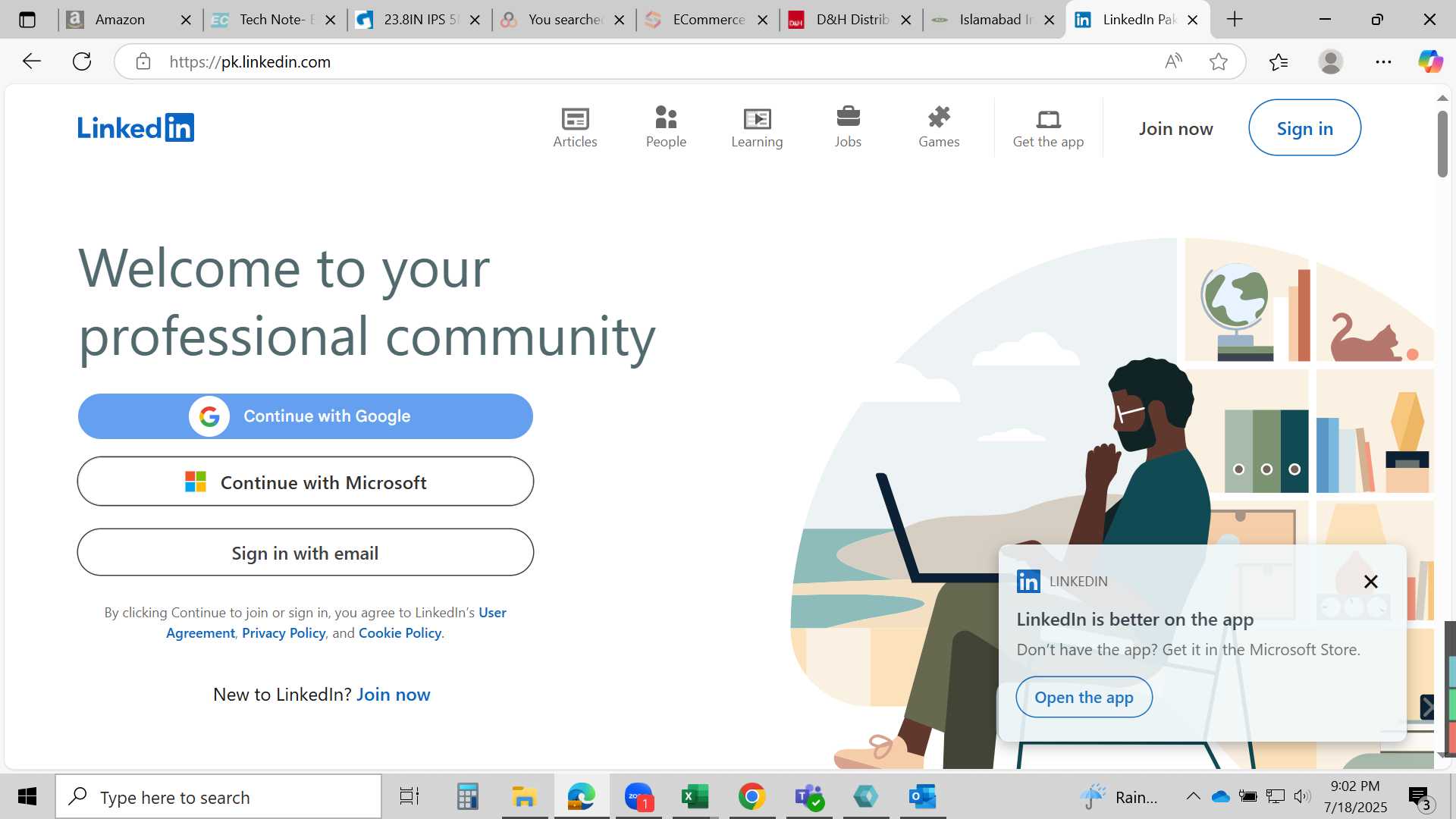The height and width of the screenshot is (819, 1456).
Task: Open the browser profile avatar
Action: coord(1331,61)
